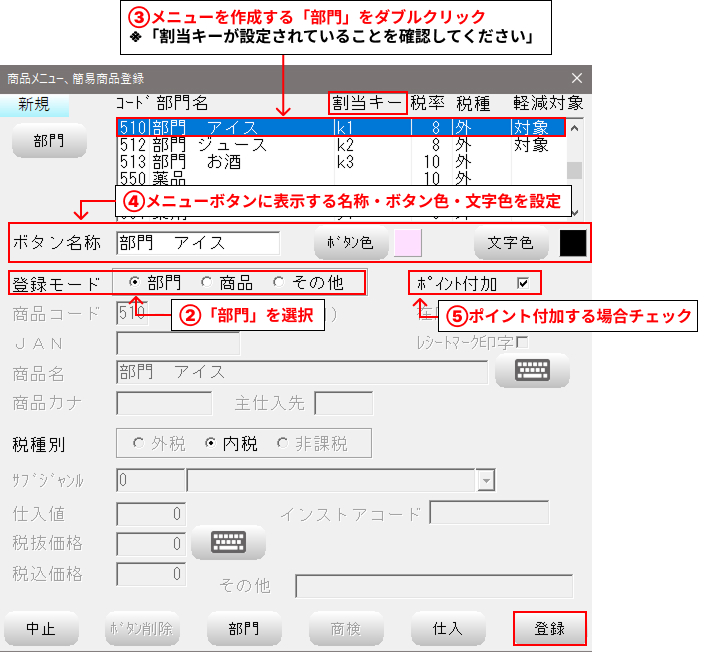Select the 部門 registration mode radio button
Screen dimensions: 706x652
coord(134,282)
